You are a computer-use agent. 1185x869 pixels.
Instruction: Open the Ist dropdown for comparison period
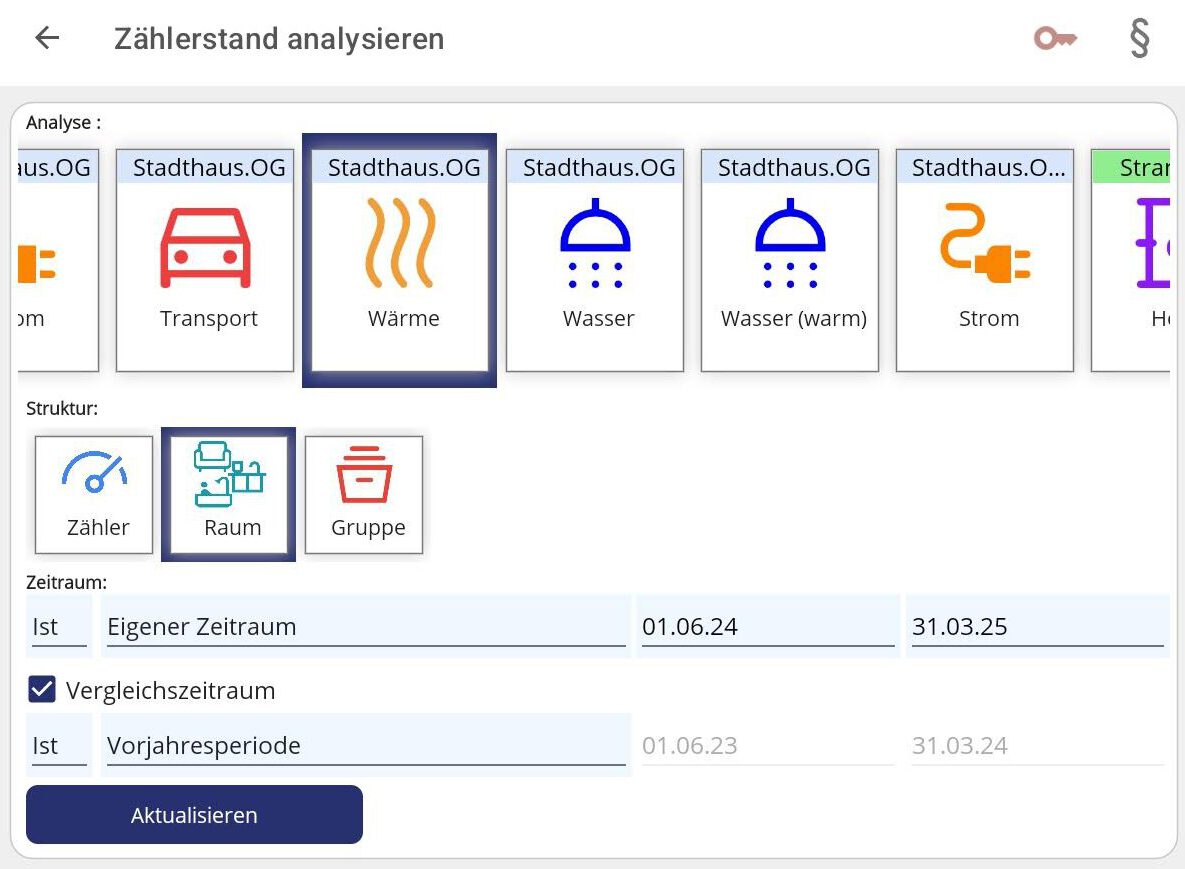click(59, 746)
